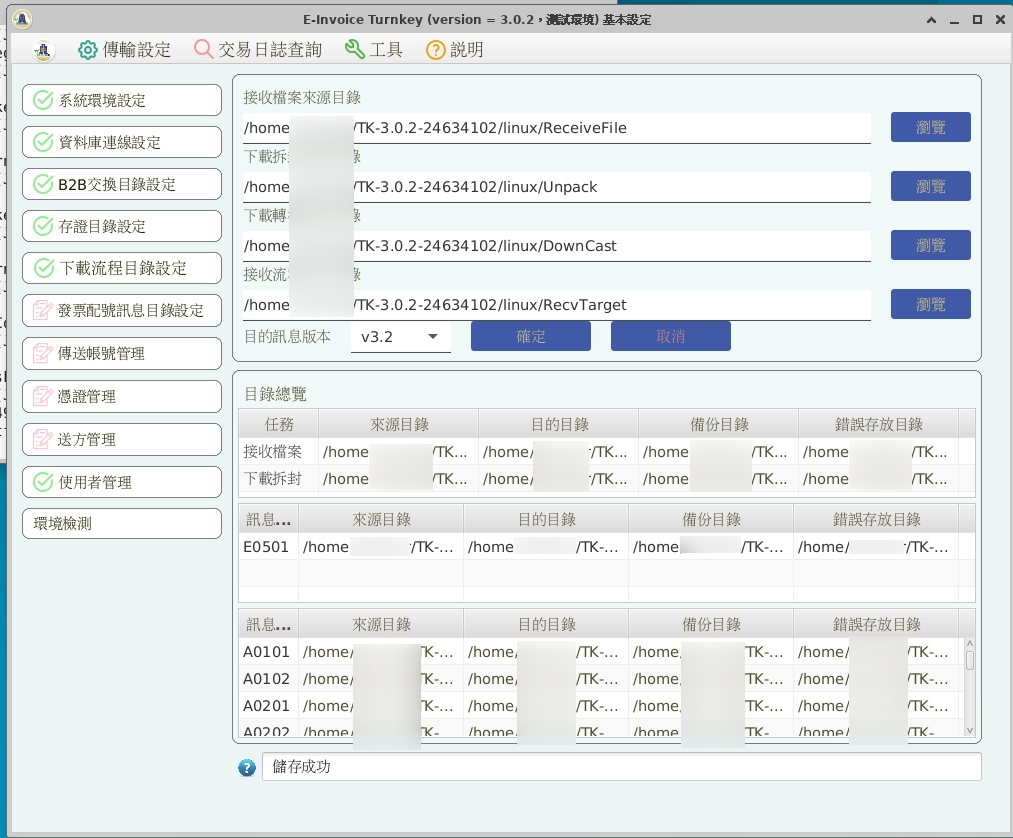The width and height of the screenshot is (1013, 838).
Task: Click the question mark icon beside 說明
Action: click(x=435, y=50)
